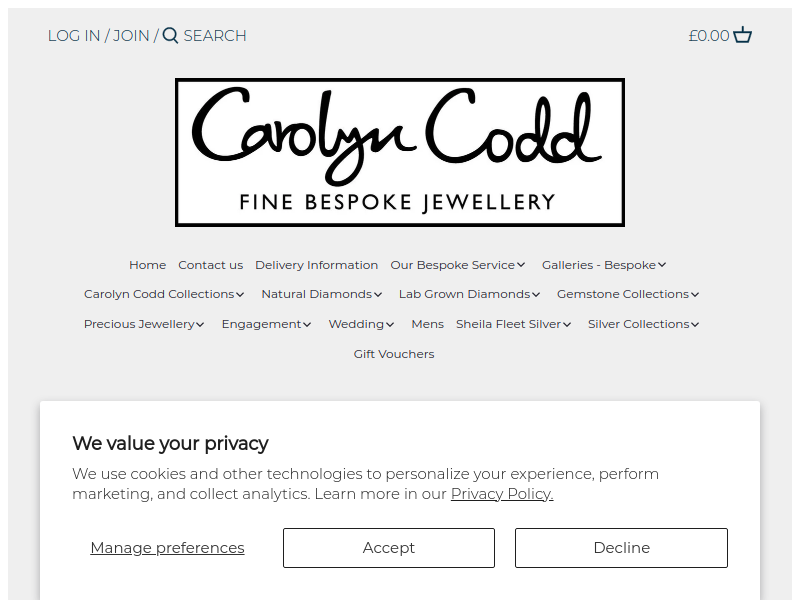Expand Natural Diamonds menu
800x600 pixels.
[x=322, y=294]
